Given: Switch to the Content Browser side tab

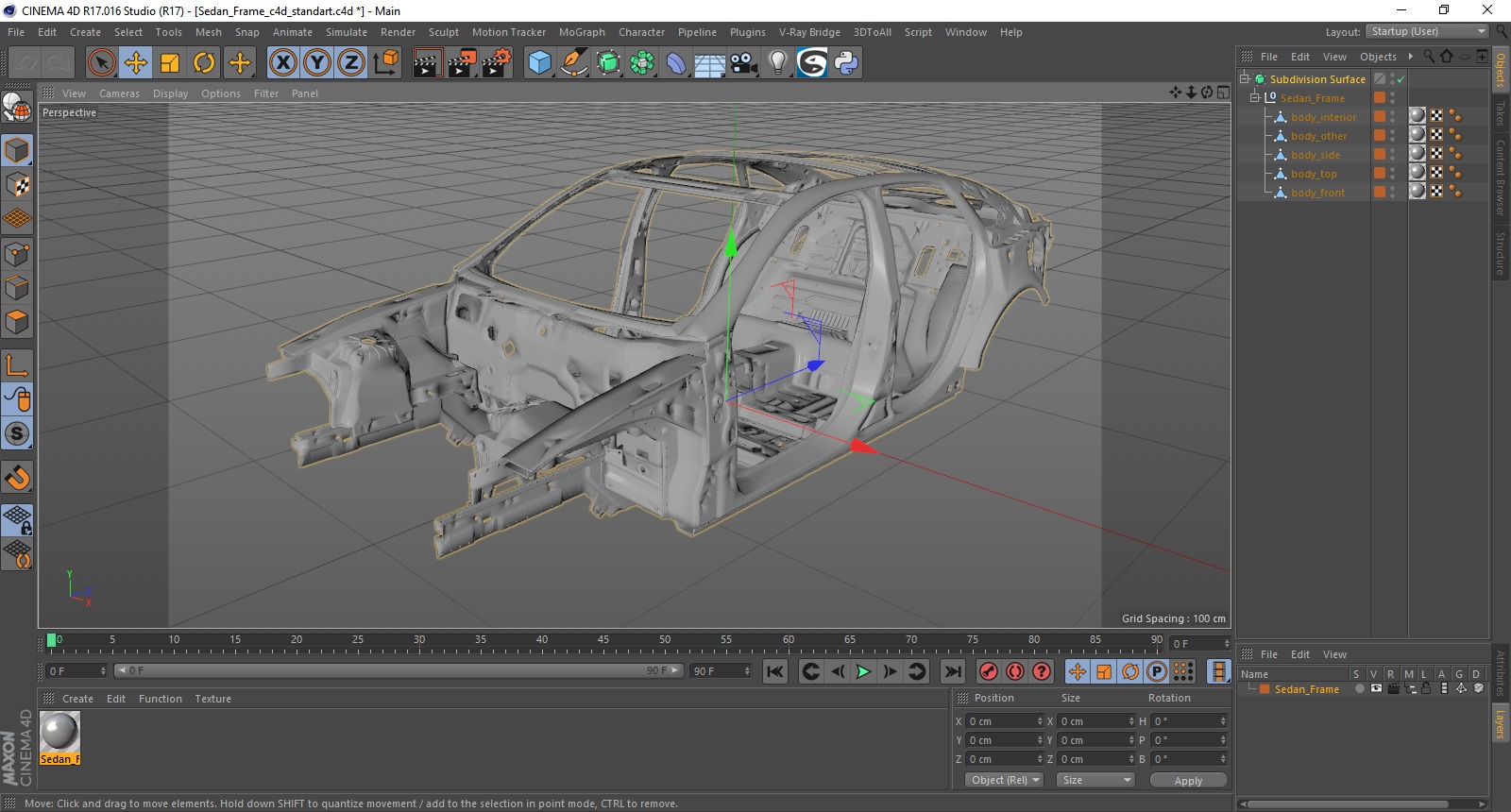Looking at the screenshot, I should tap(1501, 178).
